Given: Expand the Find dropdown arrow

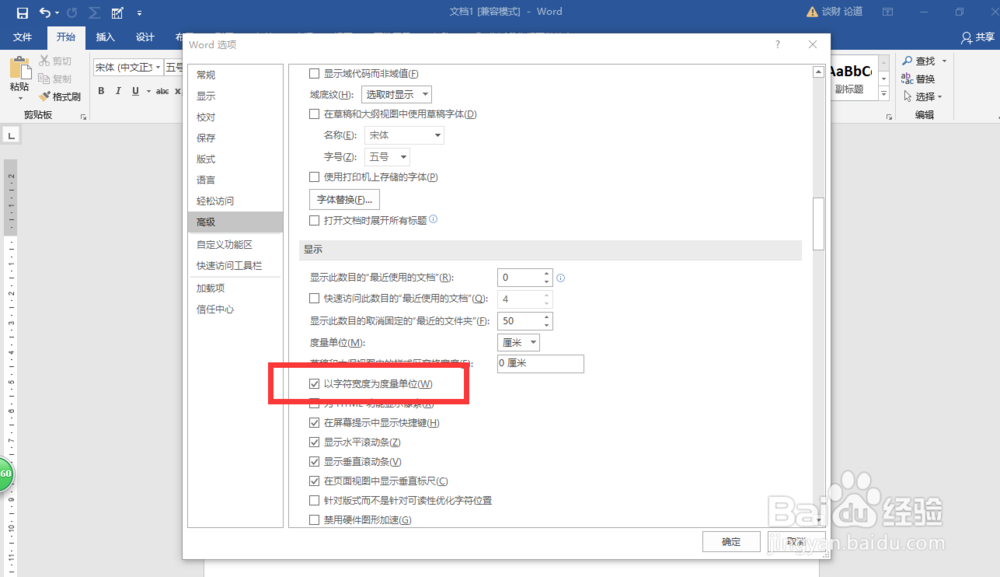Looking at the screenshot, I should click(945, 61).
